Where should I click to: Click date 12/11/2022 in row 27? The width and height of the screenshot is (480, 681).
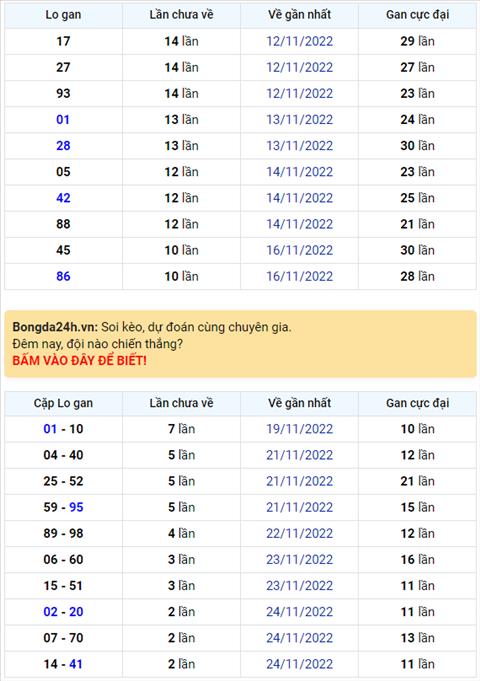(x=300, y=67)
